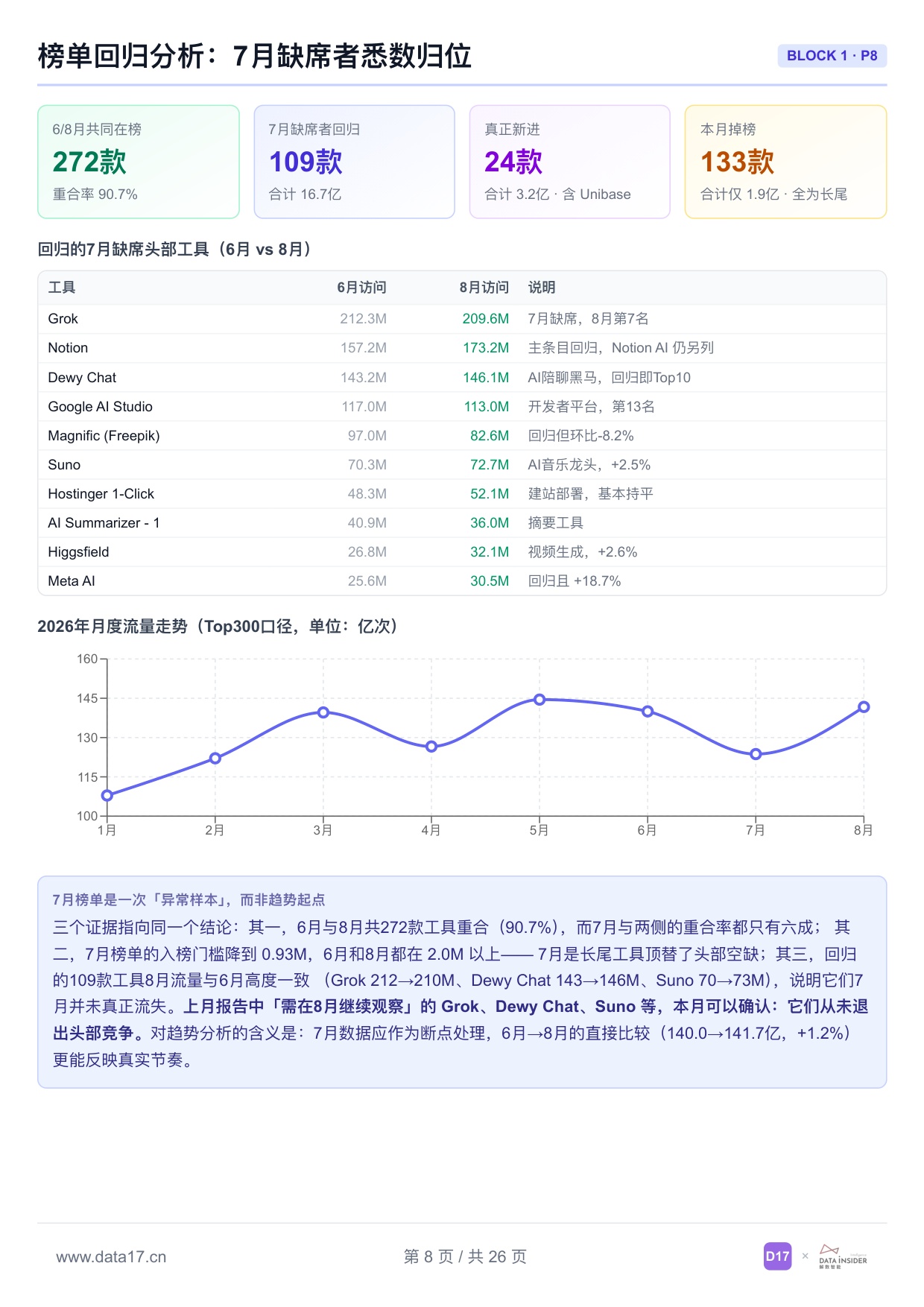This screenshot has width=924, height=1307.
Task: Click the 5月 peak data point
Action: [539, 700]
